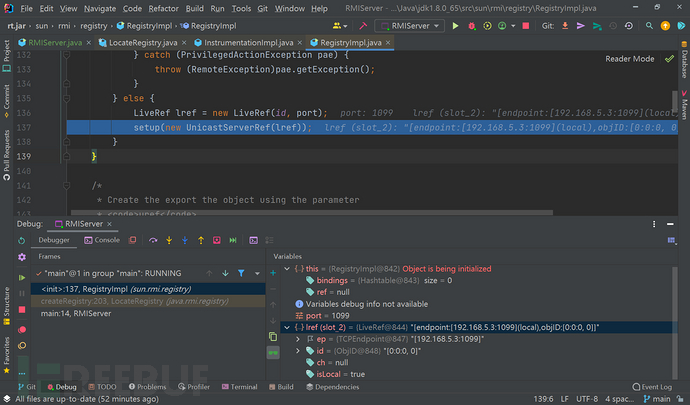Start debugging with the bug icon
The image size is (690, 405).
point(472,26)
